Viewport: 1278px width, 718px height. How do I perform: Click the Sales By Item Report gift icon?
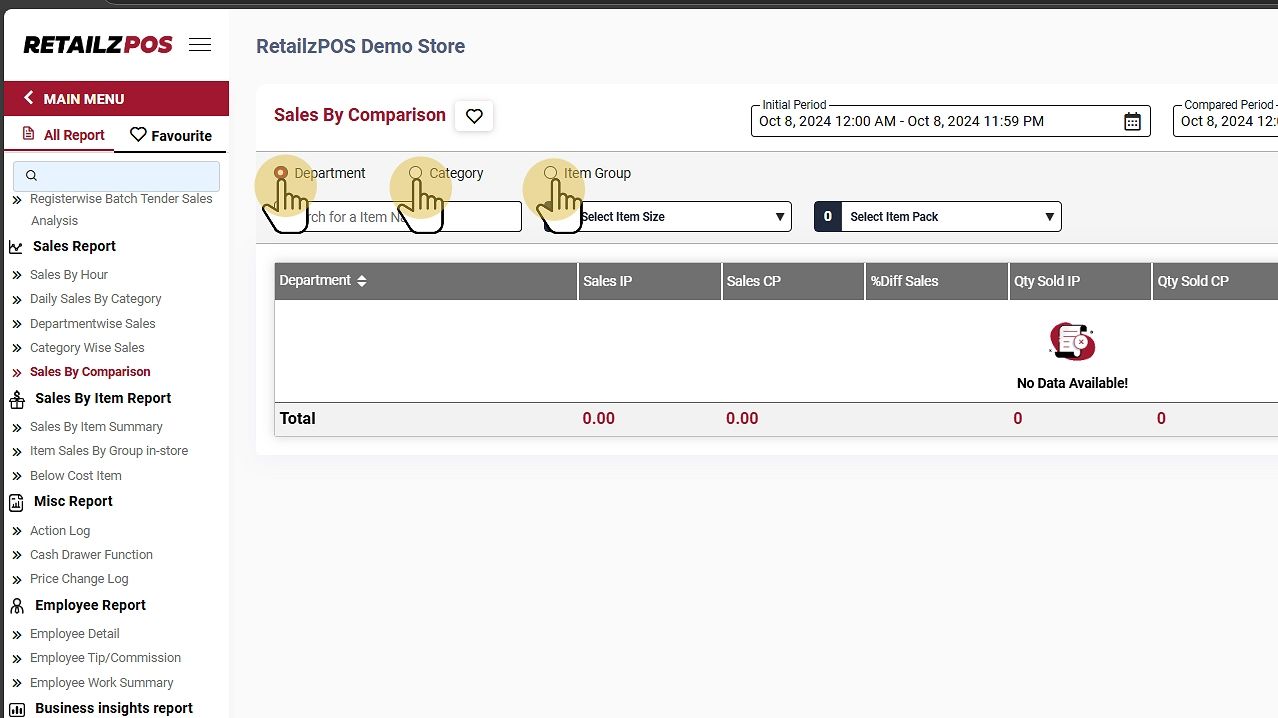click(17, 399)
